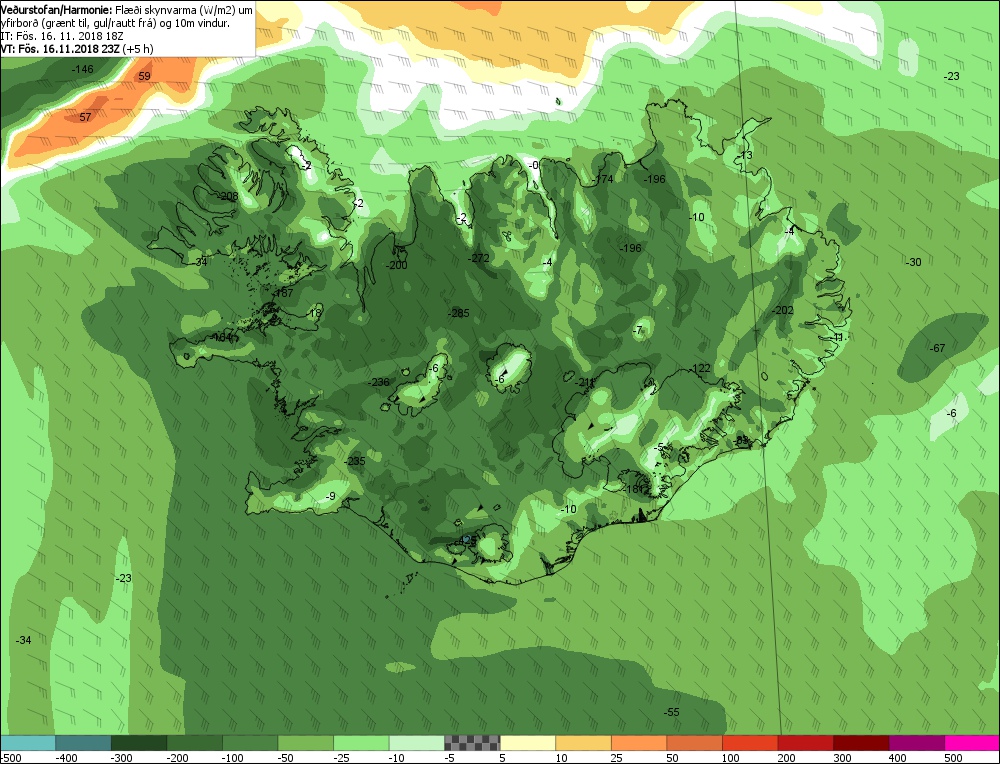Click the 57 value in the orange area
The width and height of the screenshot is (1000, 764).
(85, 117)
